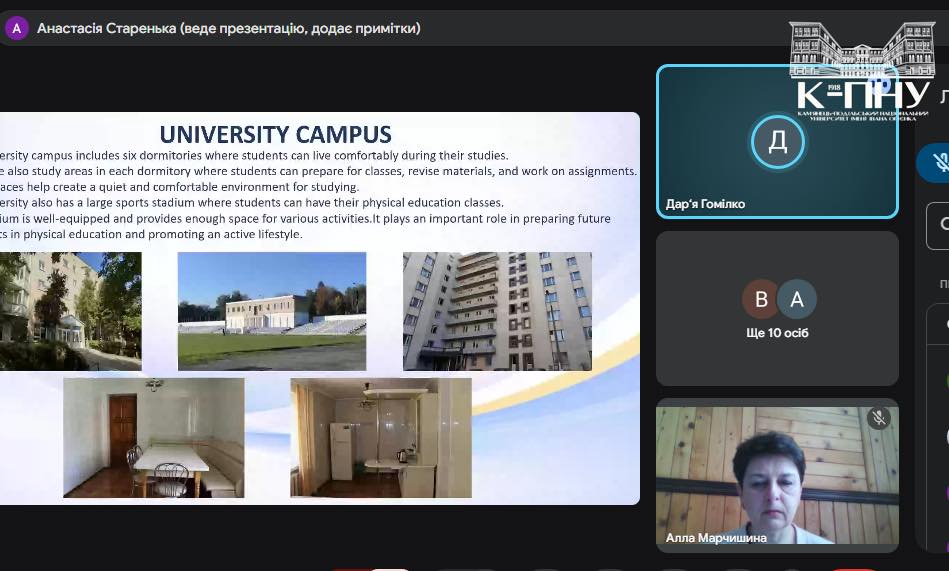Click the Алла Марчишина name label
Screen dimensions: 949x571
click(716, 538)
